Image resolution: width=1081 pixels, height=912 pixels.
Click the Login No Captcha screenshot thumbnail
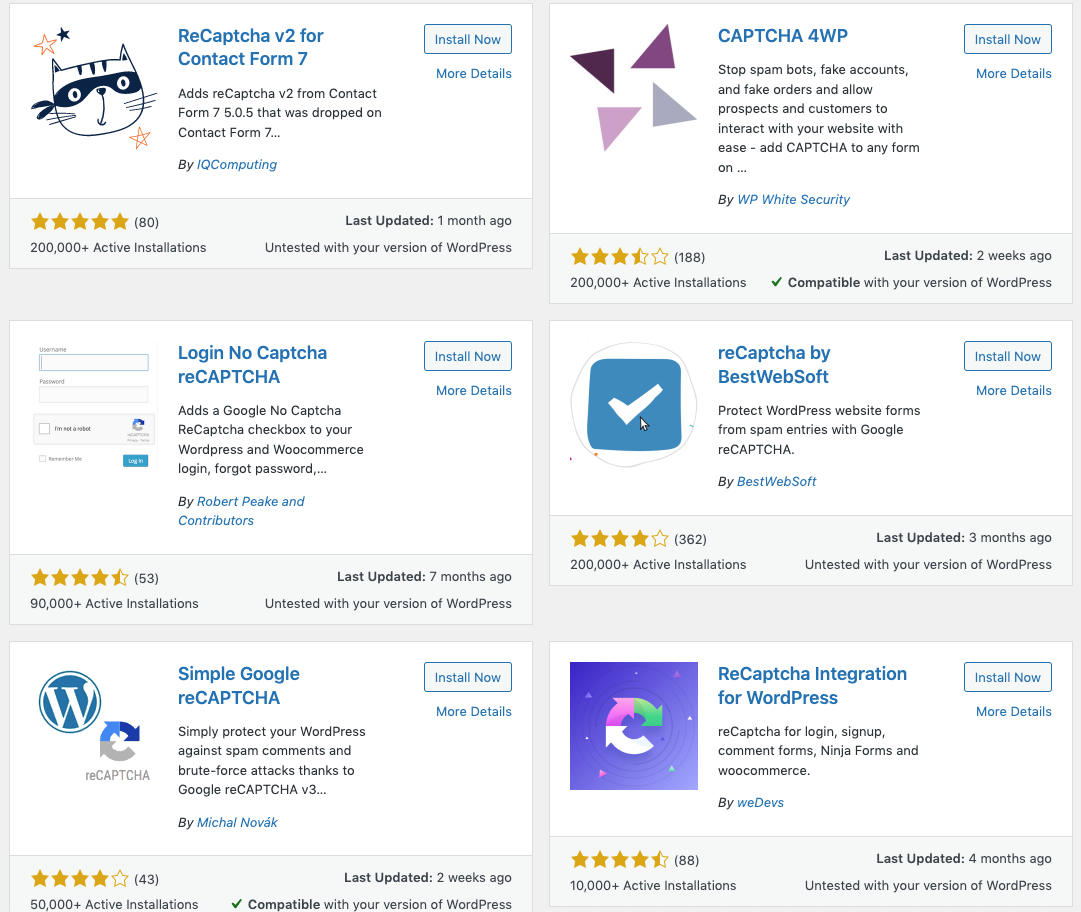click(94, 405)
